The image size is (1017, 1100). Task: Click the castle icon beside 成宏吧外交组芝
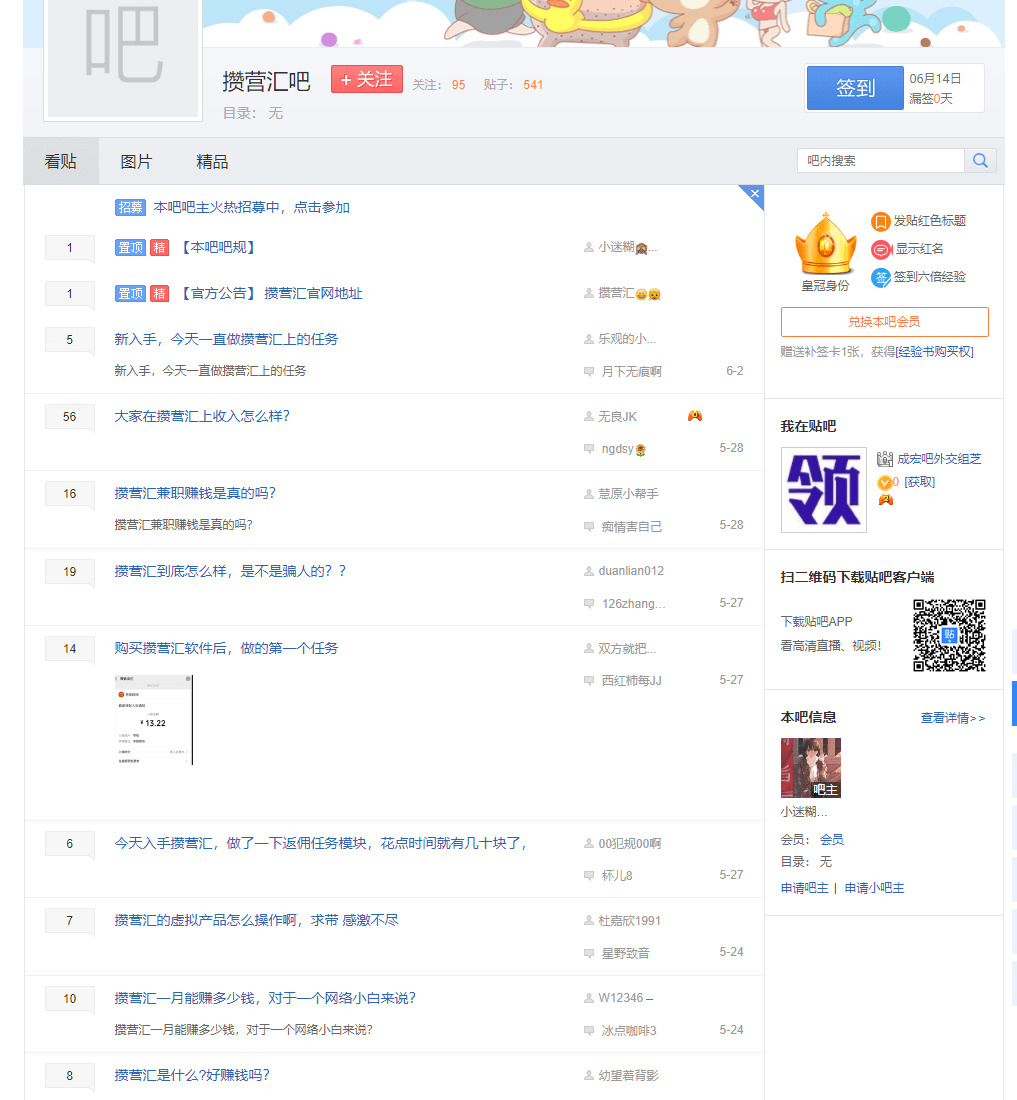pyautogui.click(x=884, y=459)
